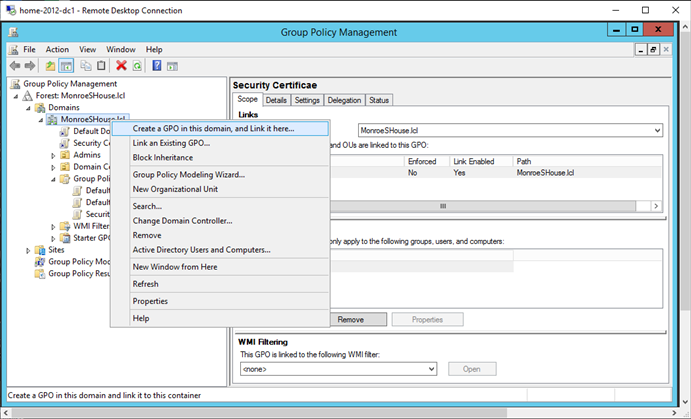Click the Forward arrow toolbar icon
The width and height of the screenshot is (691, 419).
[30, 66]
